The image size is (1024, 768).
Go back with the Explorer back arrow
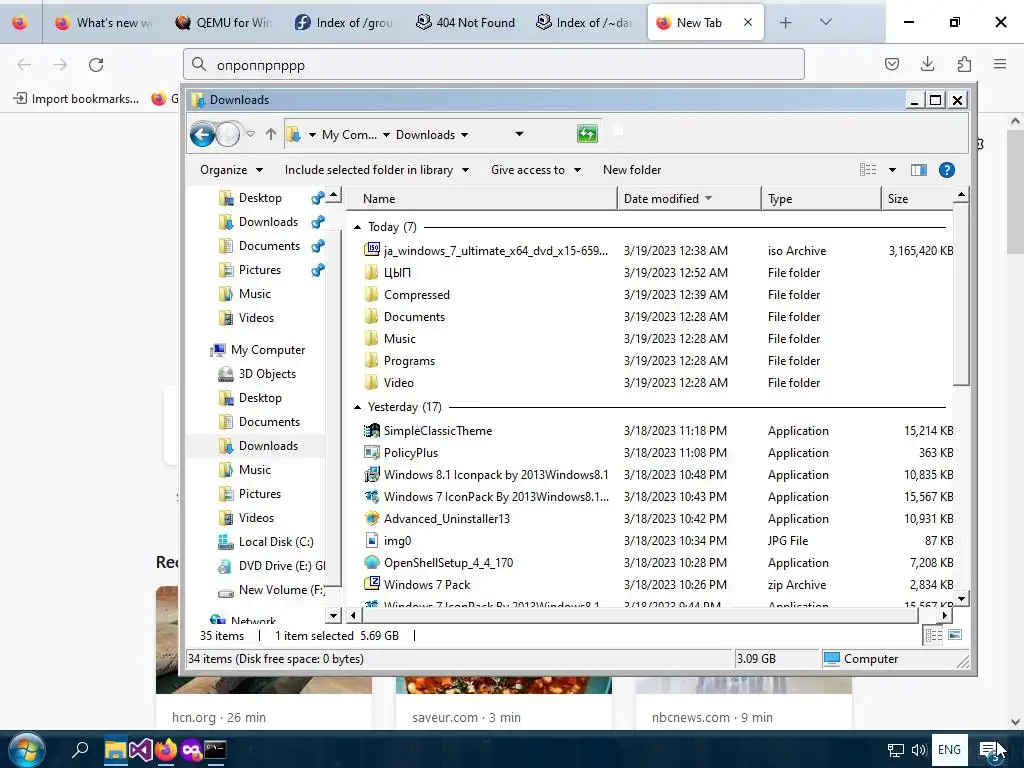202,135
